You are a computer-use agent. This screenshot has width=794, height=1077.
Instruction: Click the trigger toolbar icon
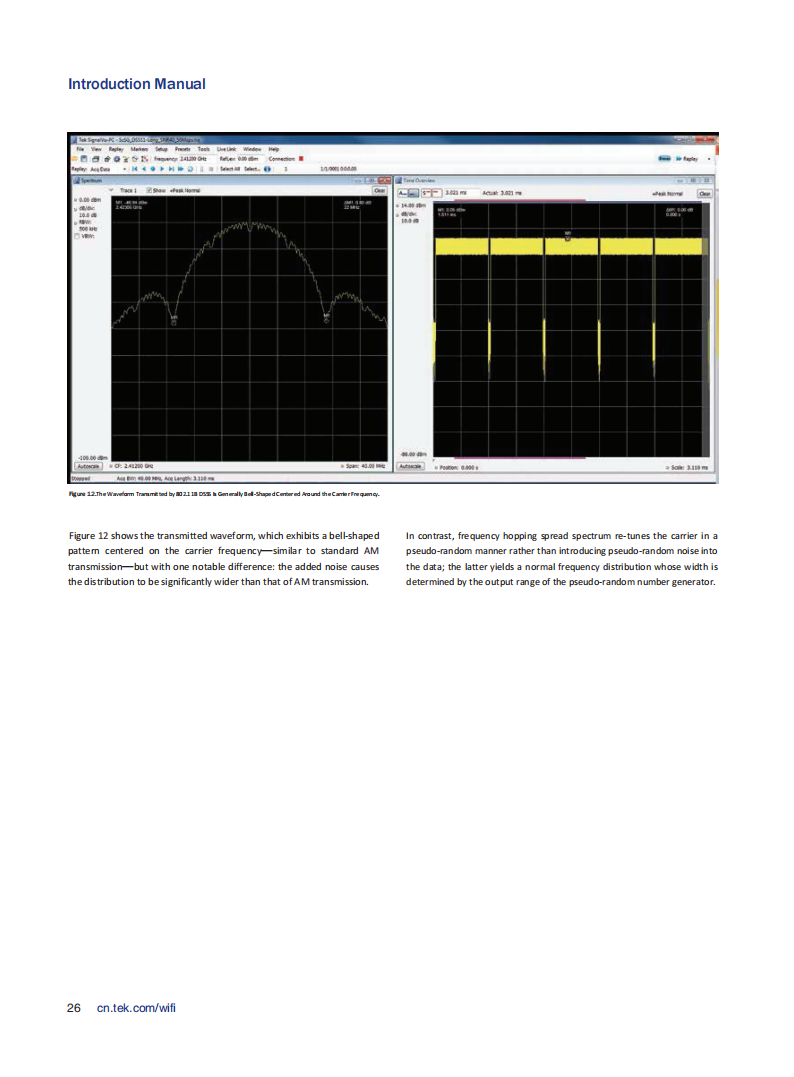126,159
